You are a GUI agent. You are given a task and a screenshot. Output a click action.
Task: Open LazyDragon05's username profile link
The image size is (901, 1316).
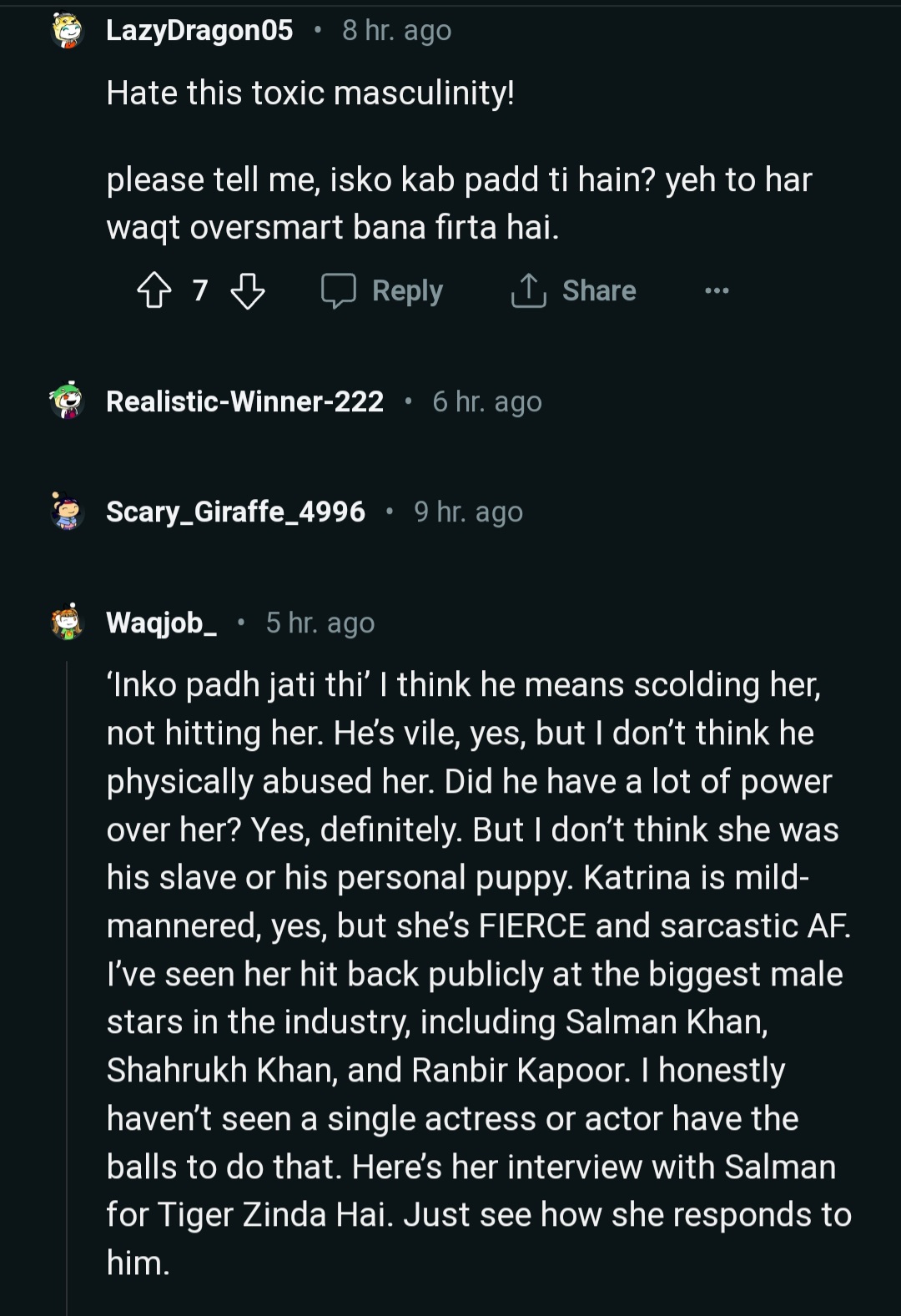[199, 31]
